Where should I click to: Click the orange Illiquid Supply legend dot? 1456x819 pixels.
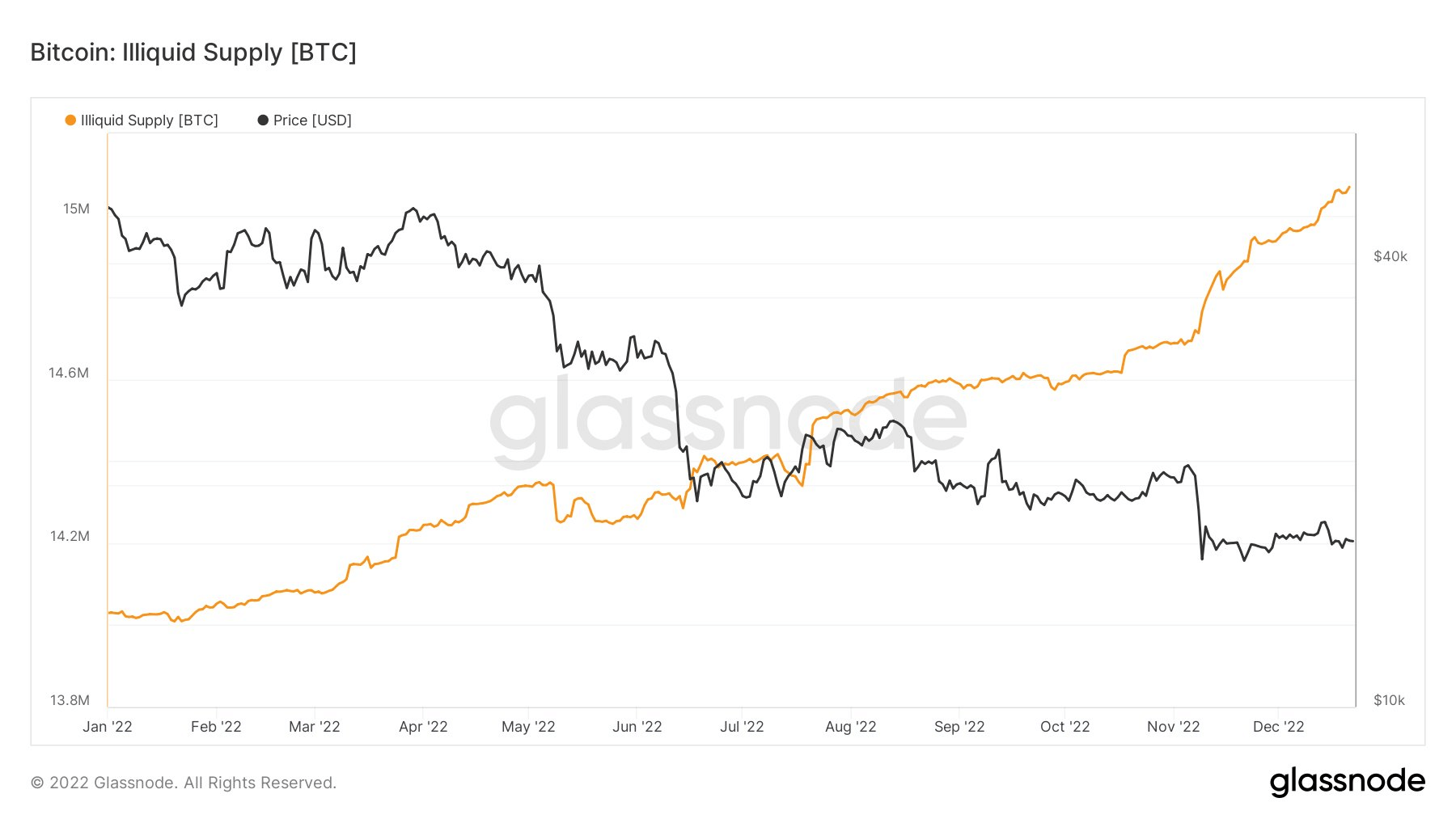pos(70,120)
